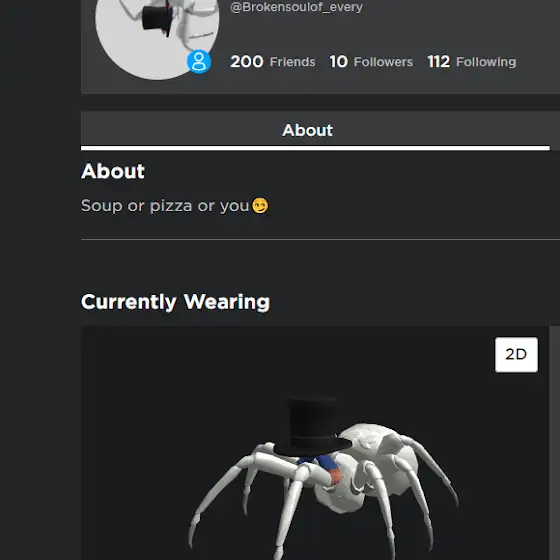
Task: Click the @Brokensoulof_every username
Action: (x=296, y=7)
